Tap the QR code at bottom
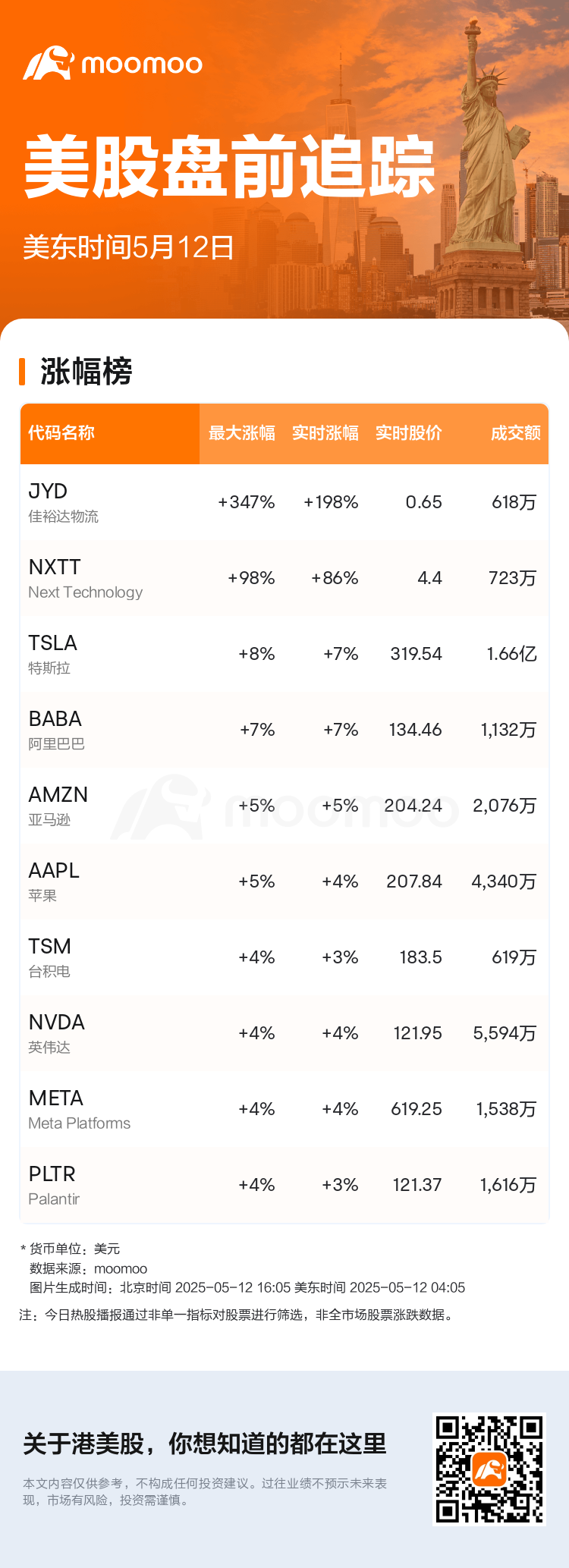 click(x=489, y=1469)
